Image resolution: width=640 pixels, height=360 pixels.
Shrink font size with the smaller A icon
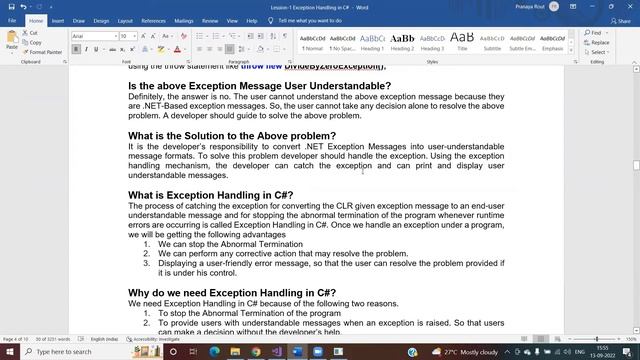[x=153, y=36]
